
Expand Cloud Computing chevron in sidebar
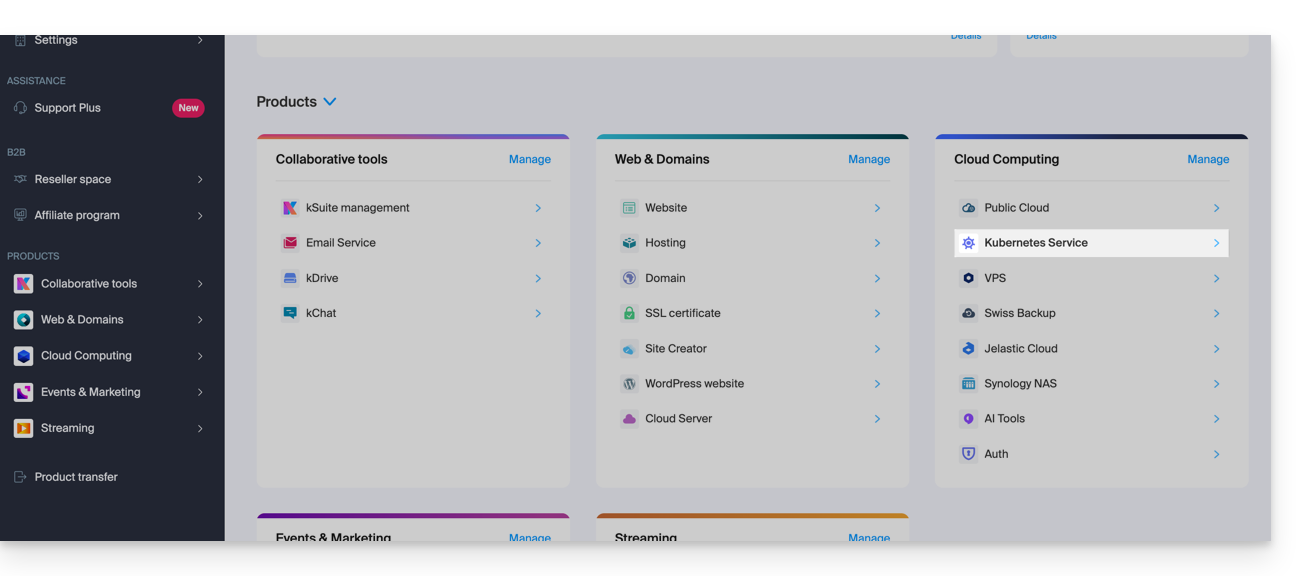[x=200, y=356]
